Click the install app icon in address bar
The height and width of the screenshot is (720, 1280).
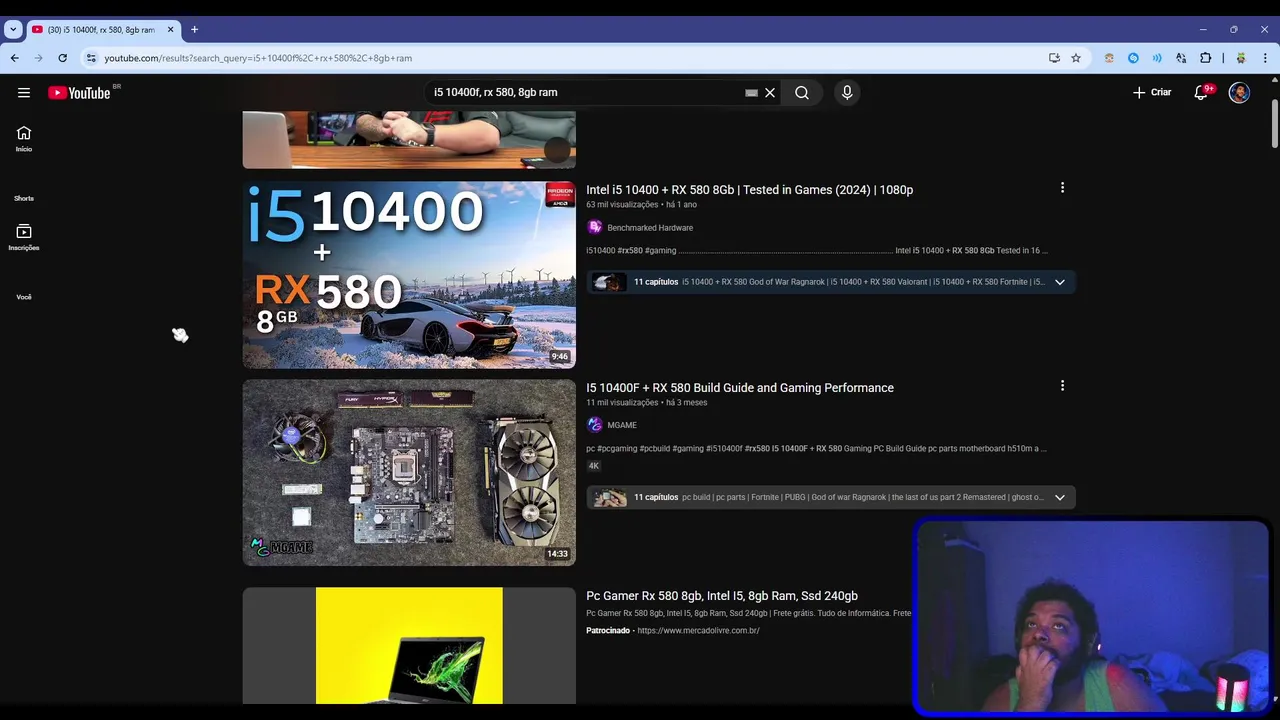[x=1054, y=58]
